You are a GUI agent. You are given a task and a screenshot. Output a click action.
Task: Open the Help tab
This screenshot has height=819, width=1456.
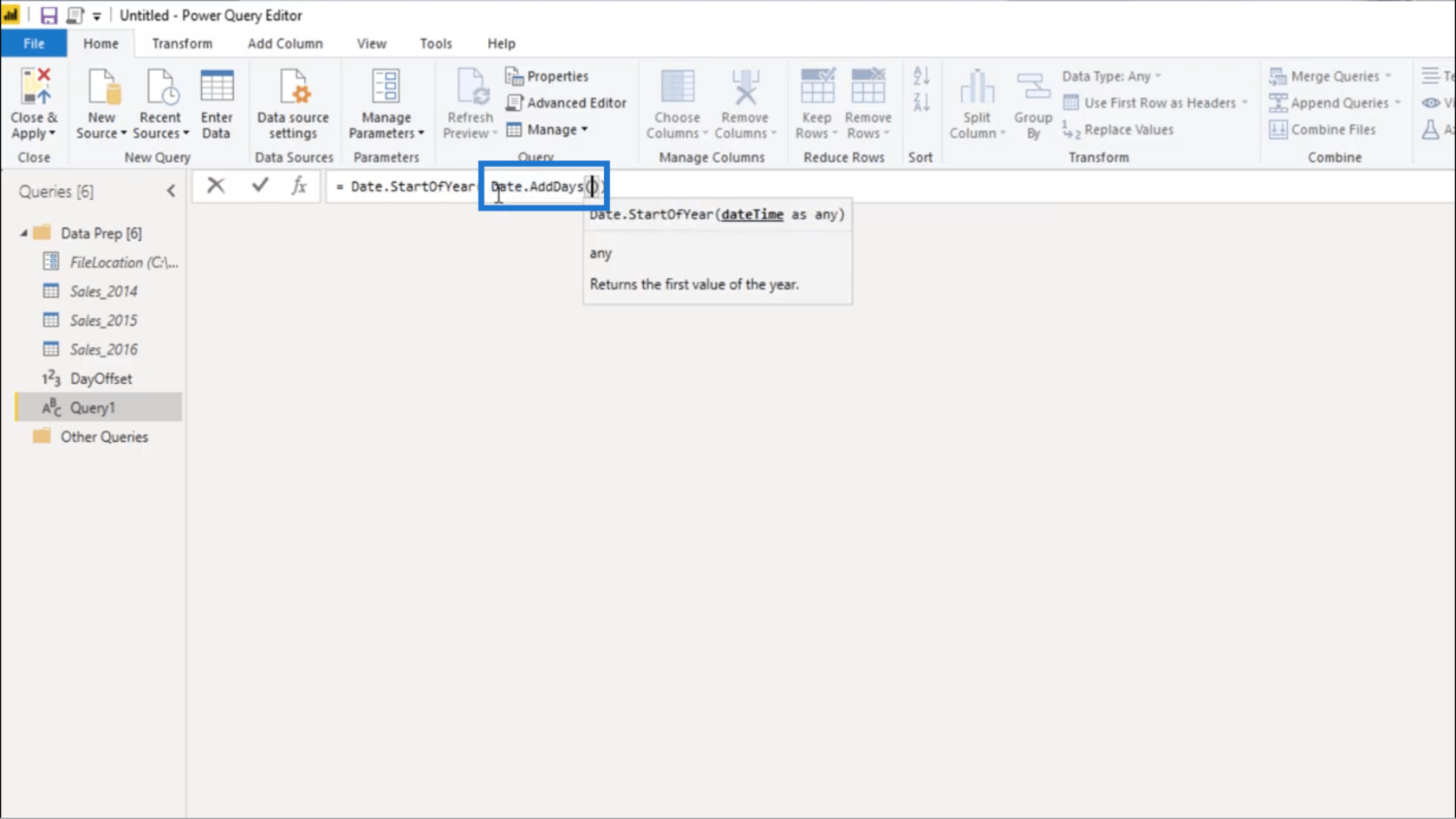[501, 43]
